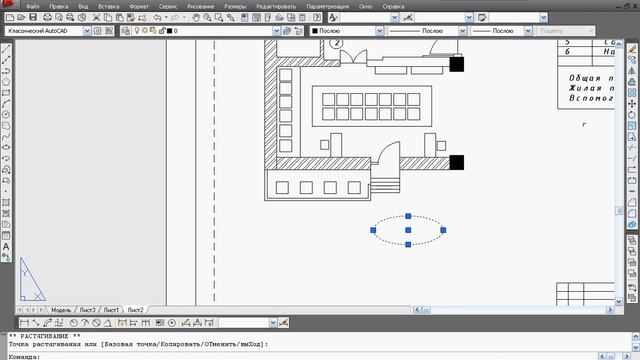Expand the linetype Послою dropdown
The height and width of the screenshot is (360, 640).
tap(462, 31)
